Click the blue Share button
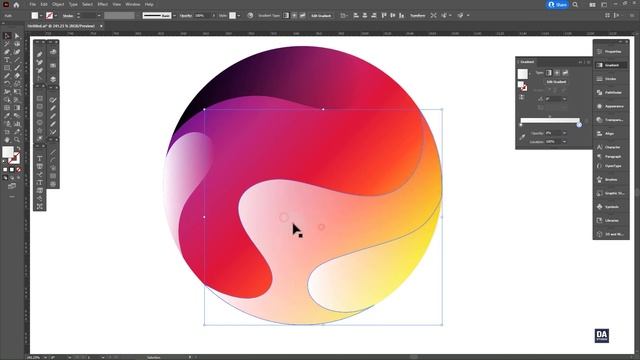Image resolution: width=640 pixels, height=360 pixels. click(558, 5)
